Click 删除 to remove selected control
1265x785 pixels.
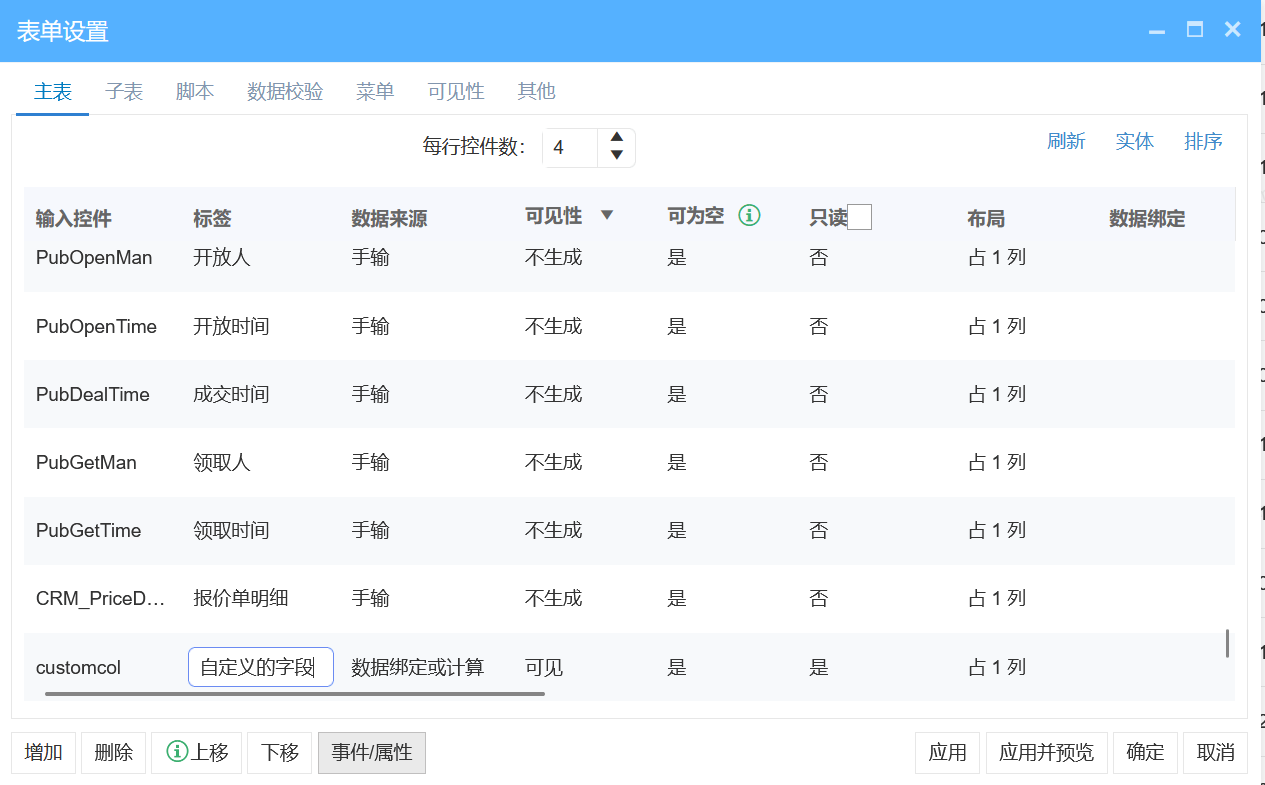113,752
